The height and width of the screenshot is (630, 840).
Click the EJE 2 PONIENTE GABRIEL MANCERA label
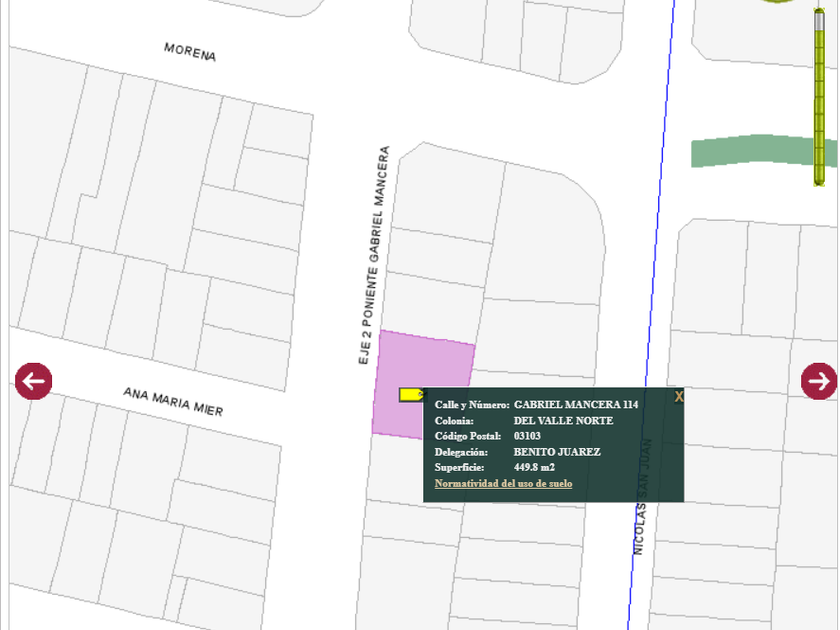pyautogui.click(x=374, y=255)
